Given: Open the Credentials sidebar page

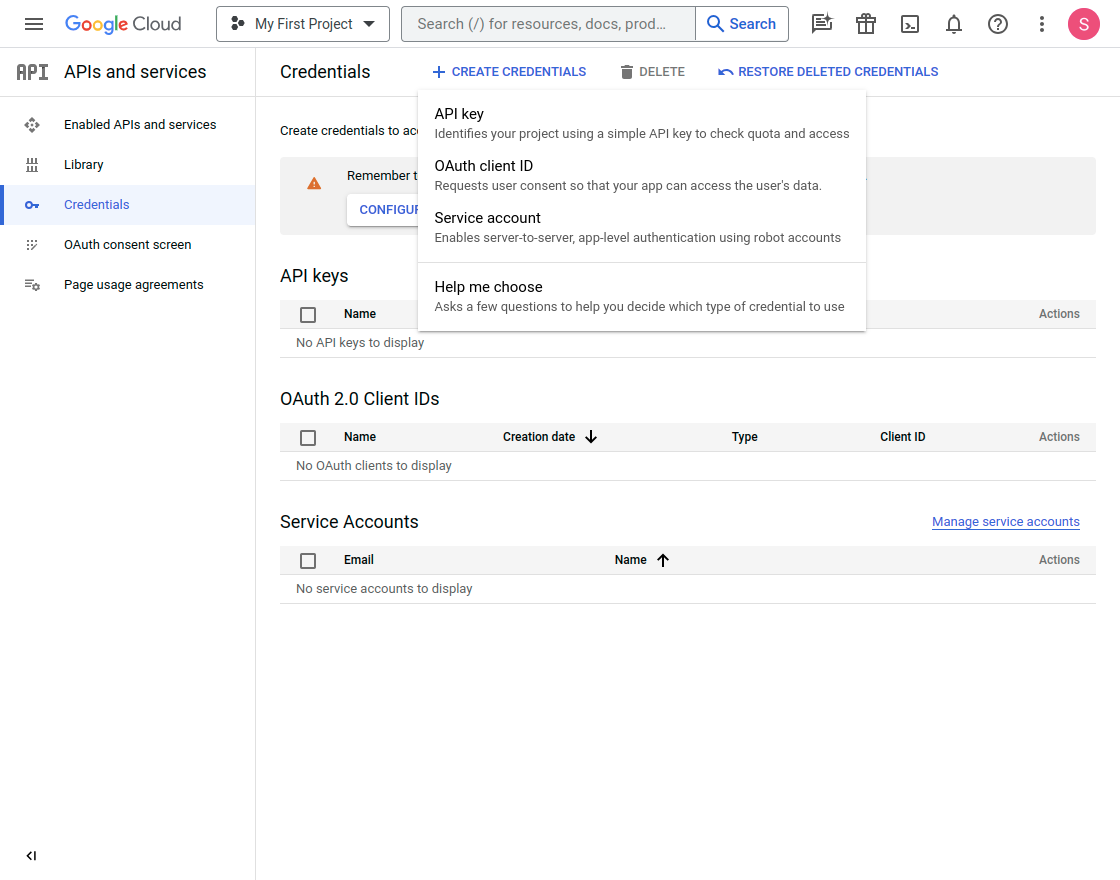Looking at the screenshot, I should click(x=129, y=205).
